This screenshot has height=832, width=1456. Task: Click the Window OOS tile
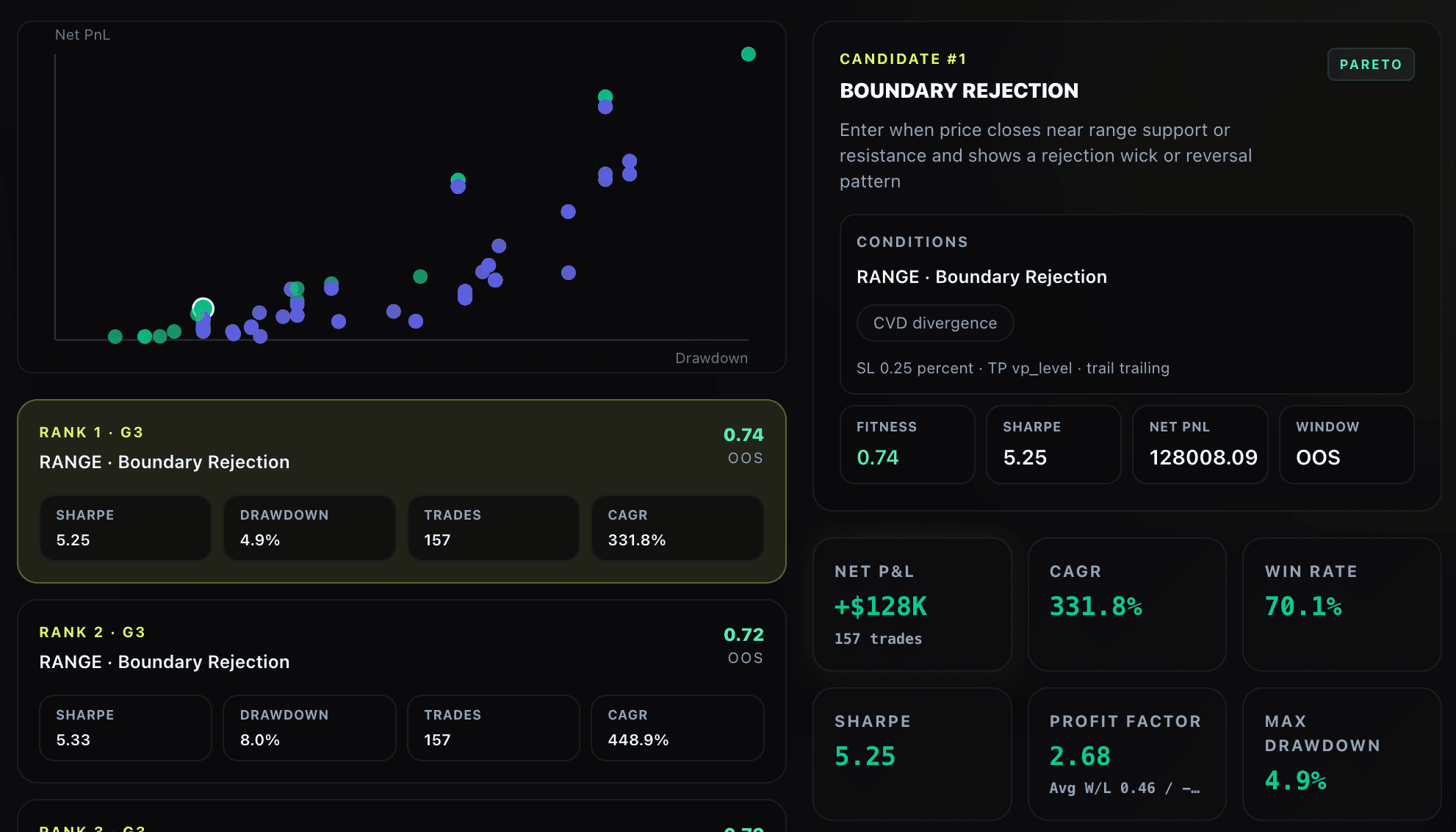tap(1347, 445)
